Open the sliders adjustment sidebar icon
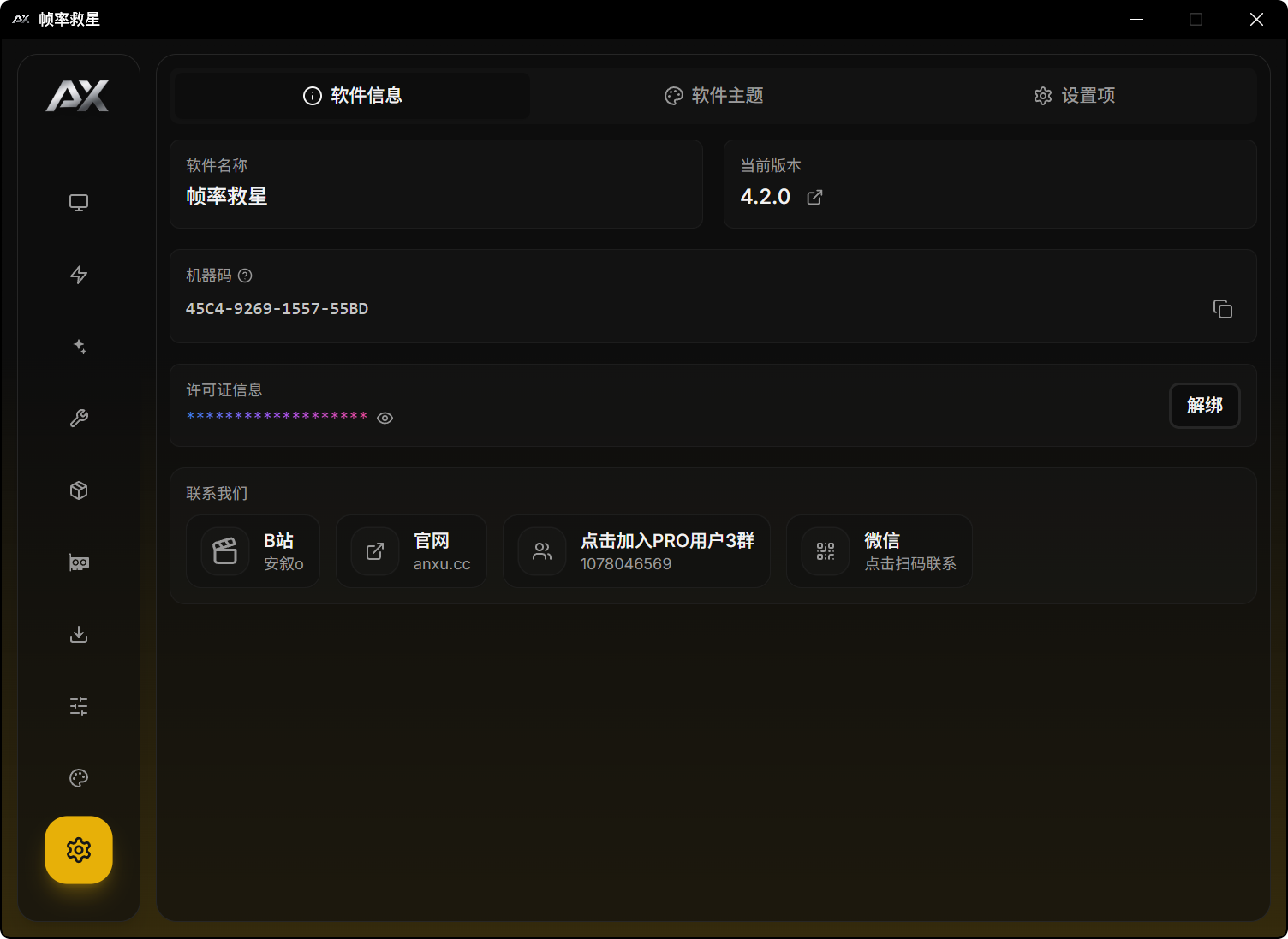The image size is (1288, 939). [x=79, y=706]
